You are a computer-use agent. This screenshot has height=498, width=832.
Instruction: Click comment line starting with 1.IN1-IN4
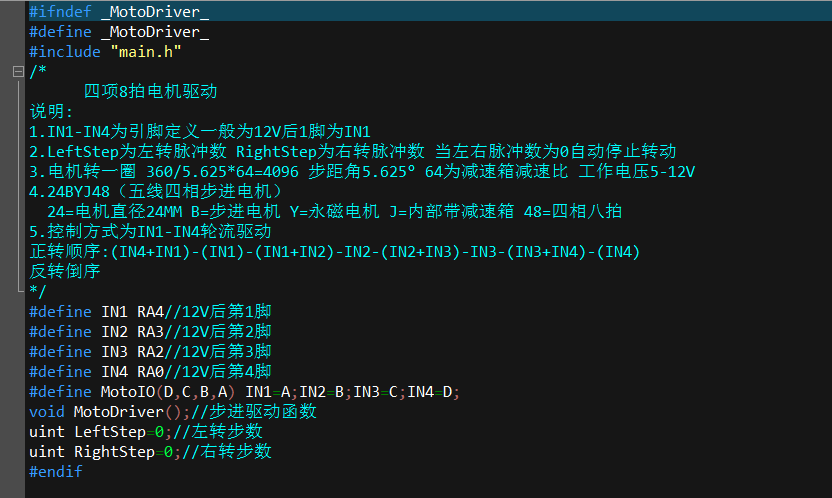click(x=200, y=131)
